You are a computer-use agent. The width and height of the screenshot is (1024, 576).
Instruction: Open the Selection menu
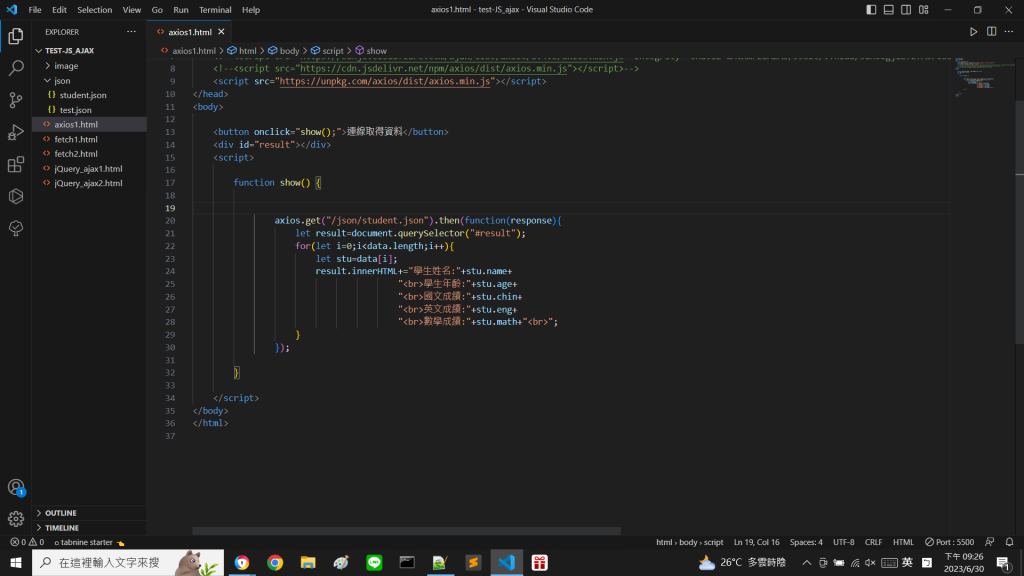click(95, 10)
